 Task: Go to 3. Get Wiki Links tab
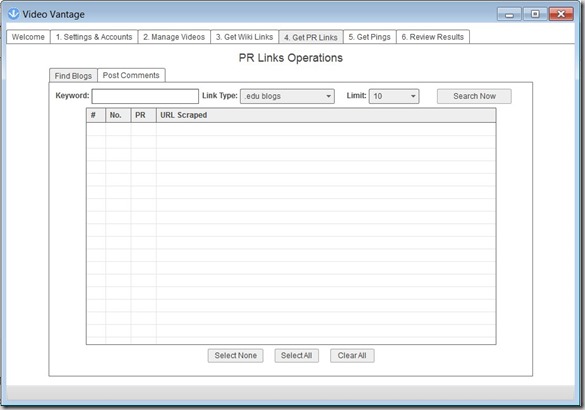tap(244, 37)
